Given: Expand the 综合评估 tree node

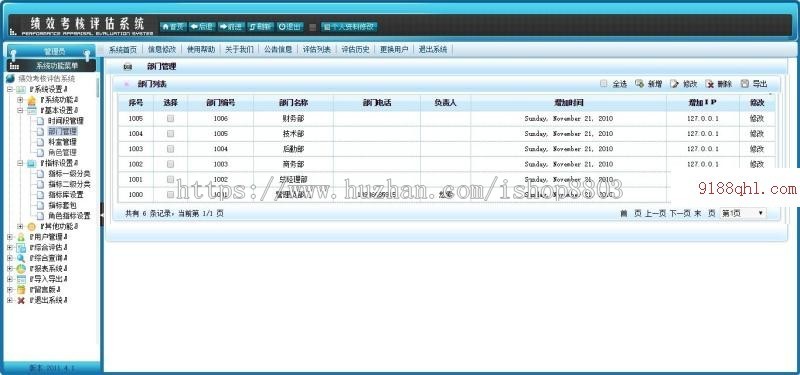Looking at the screenshot, I should pos(10,248).
